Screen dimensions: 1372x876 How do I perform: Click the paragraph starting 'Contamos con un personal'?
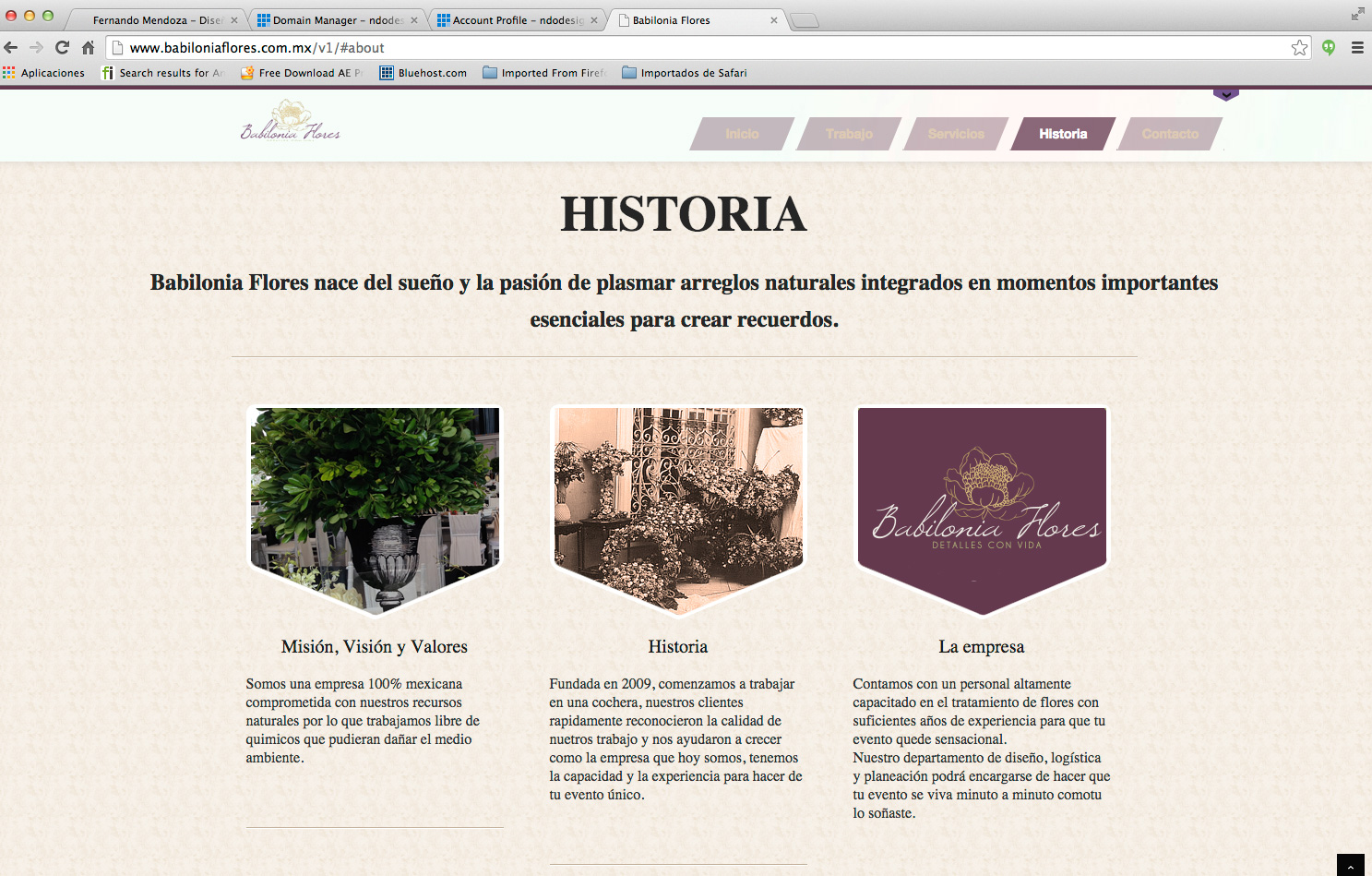point(982,749)
